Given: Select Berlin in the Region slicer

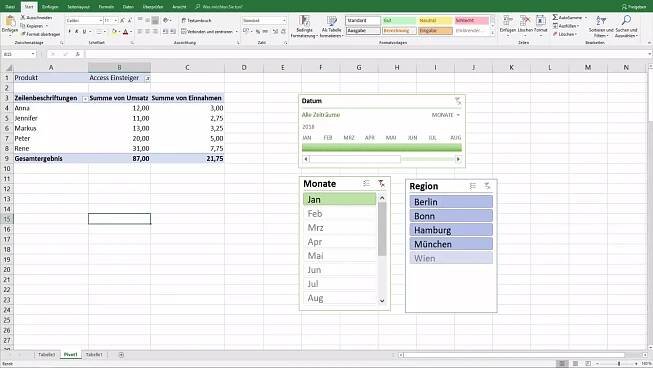Looking at the screenshot, I should tap(451, 202).
